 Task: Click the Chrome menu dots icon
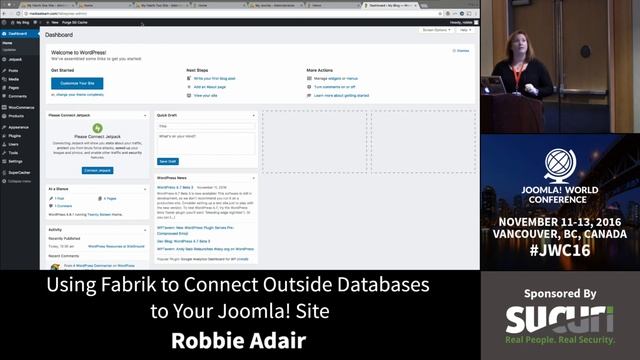click(x=476, y=13)
